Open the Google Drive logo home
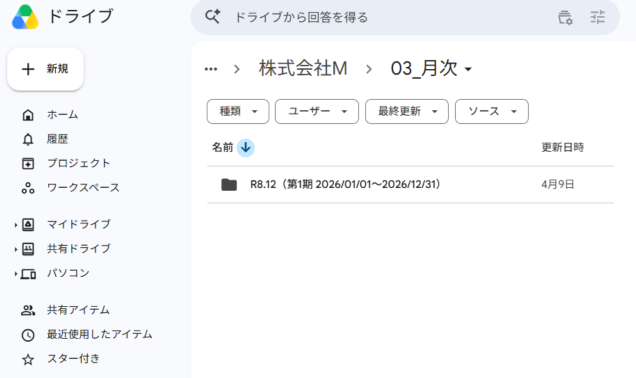The height and width of the screenshot is (378, 636). (x=25, y=17)
